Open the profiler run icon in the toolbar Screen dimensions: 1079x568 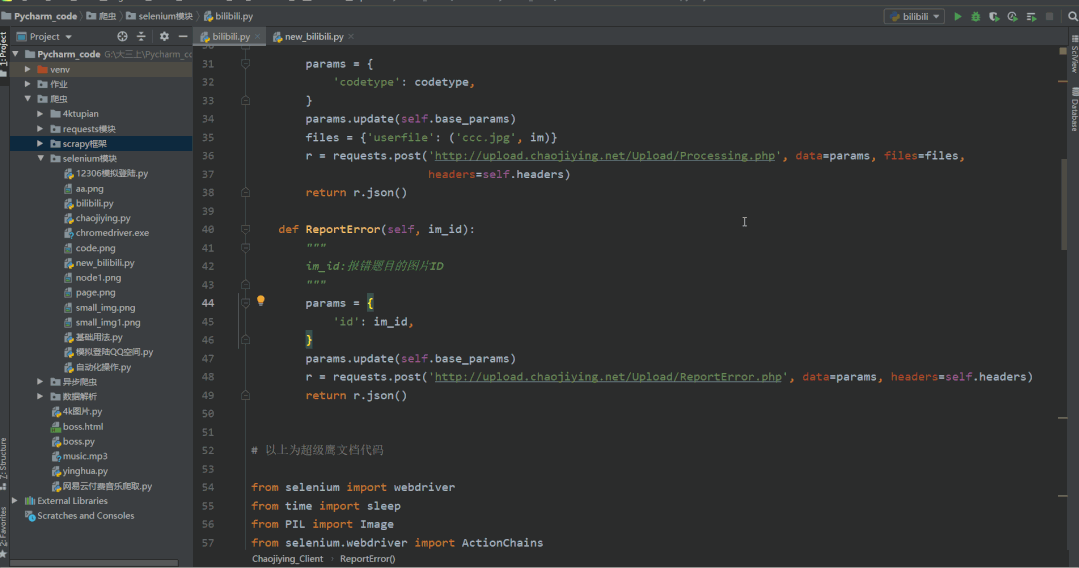point(1012,17)
